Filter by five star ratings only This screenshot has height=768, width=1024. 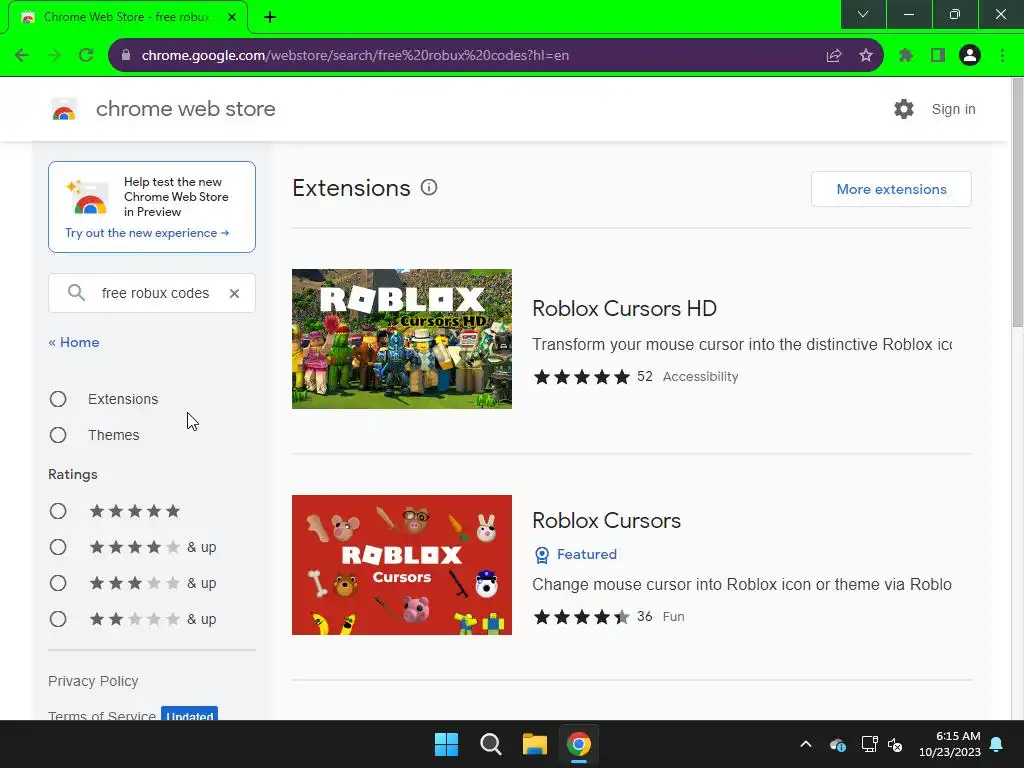click(58, 511)
